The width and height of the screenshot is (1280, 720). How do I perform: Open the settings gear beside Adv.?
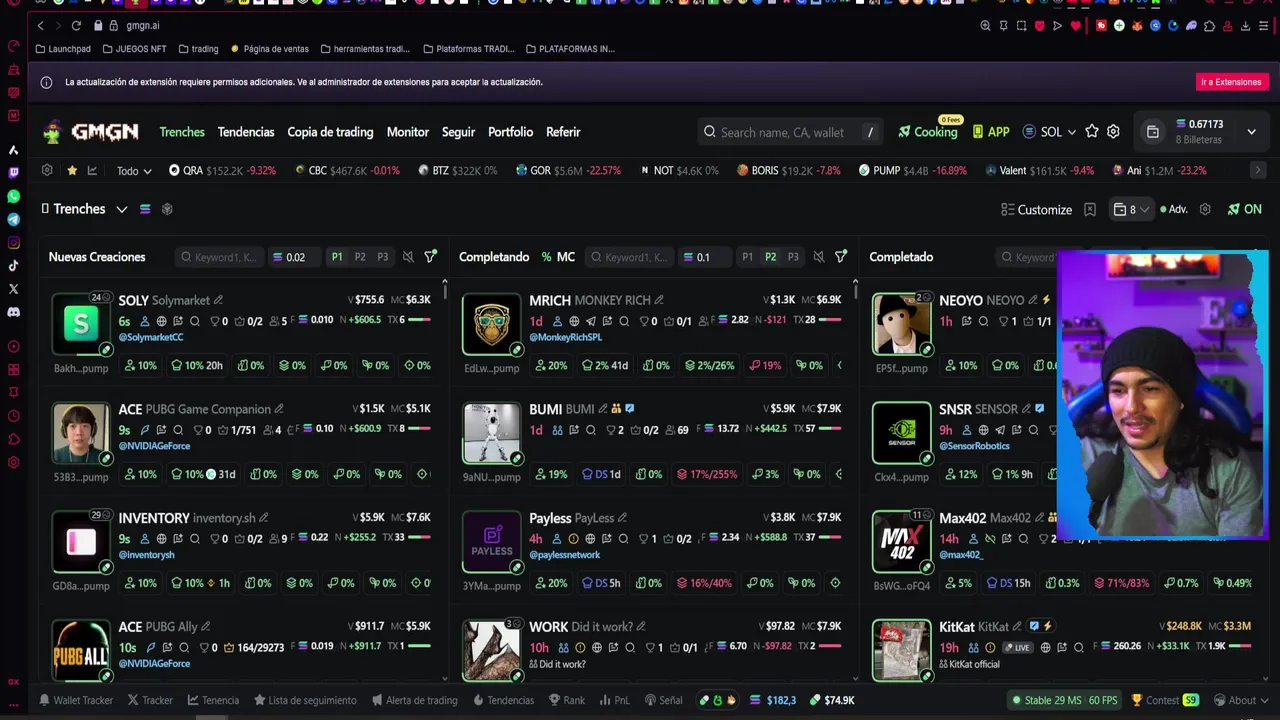click(1205, 209)
